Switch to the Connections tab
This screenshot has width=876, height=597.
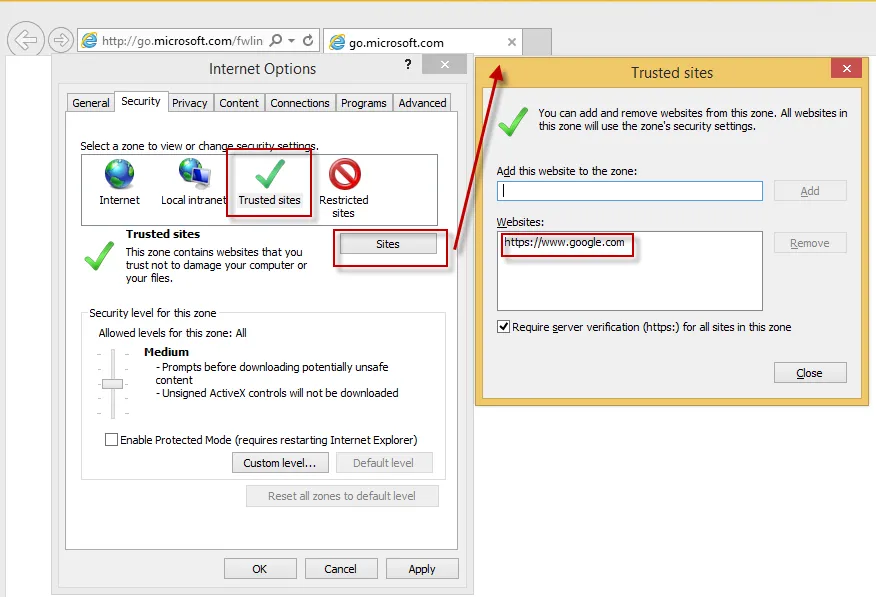click(300, 103)
